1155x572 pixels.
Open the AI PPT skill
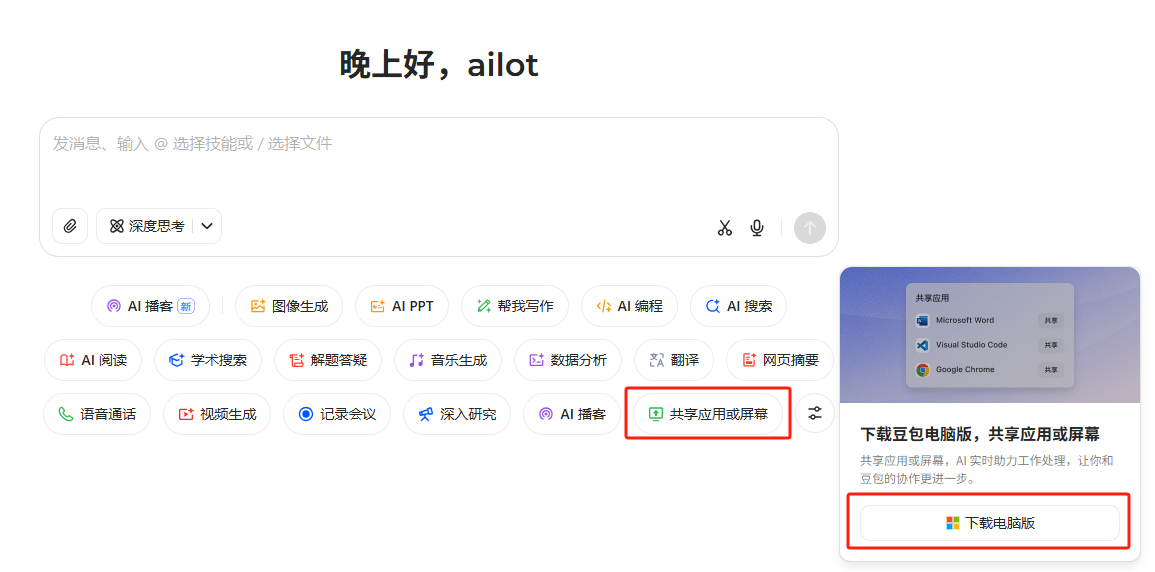point(402,306)
